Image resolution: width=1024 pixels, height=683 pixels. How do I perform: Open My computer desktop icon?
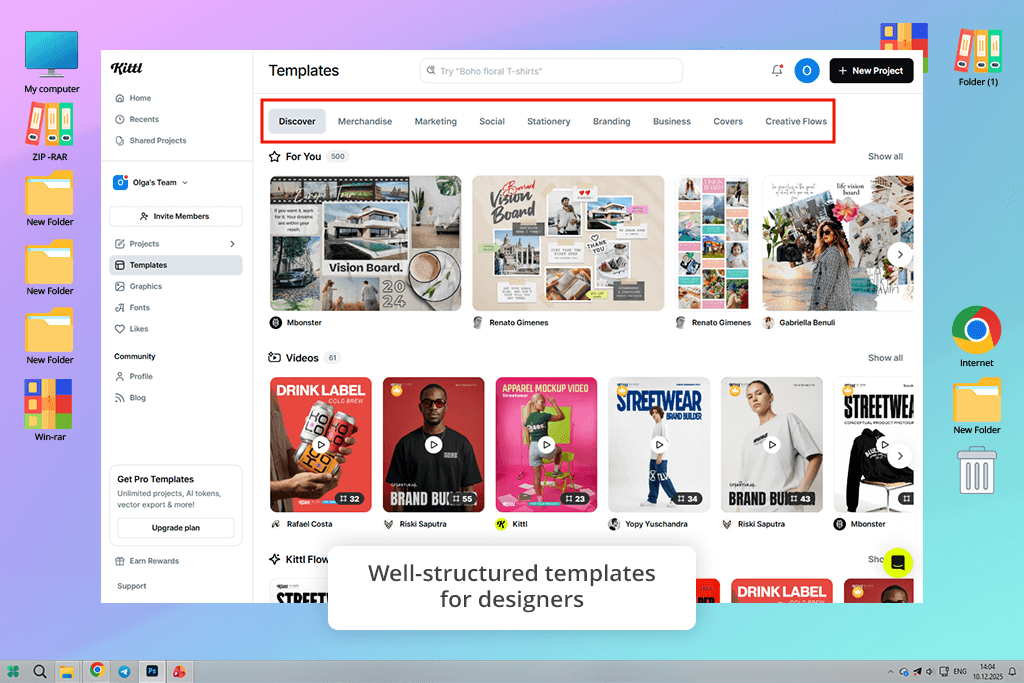coord(52,62)
